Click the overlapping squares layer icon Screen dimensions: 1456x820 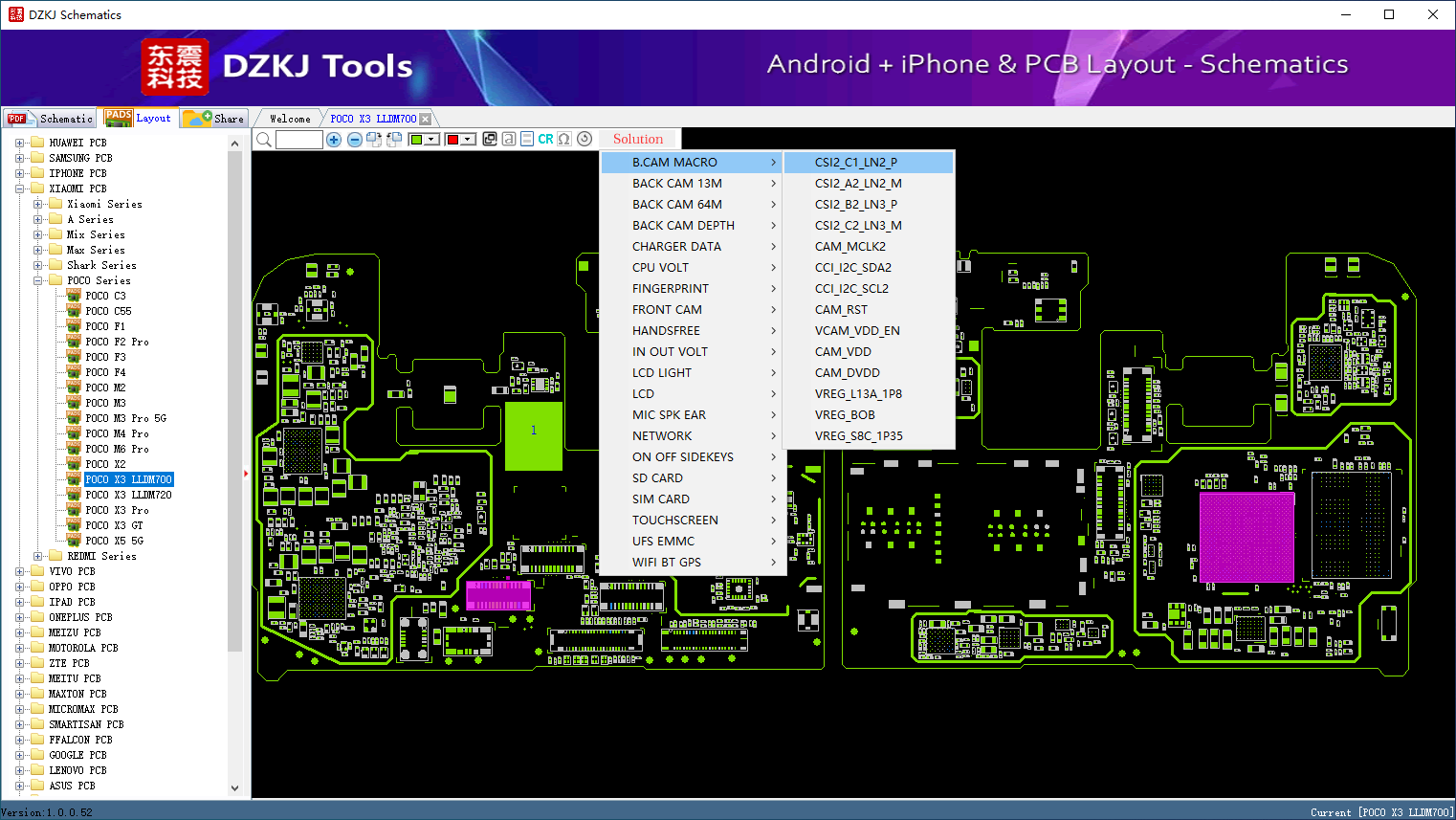(x=490, y=139)
